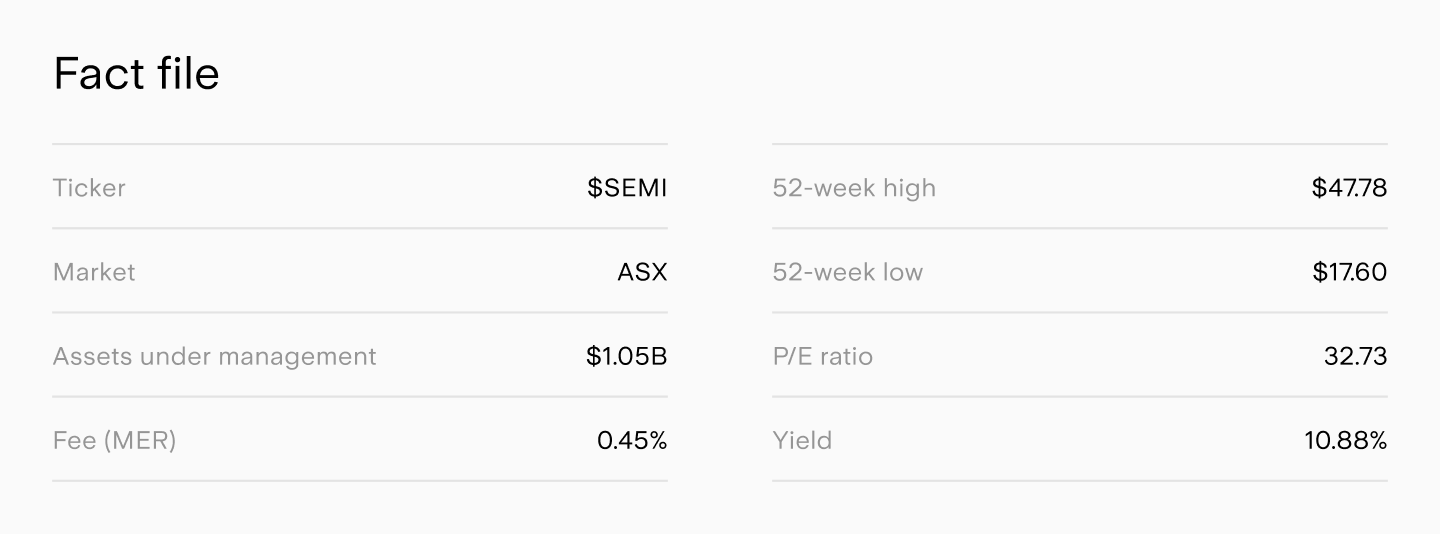Select the Market label

[94, 272]
